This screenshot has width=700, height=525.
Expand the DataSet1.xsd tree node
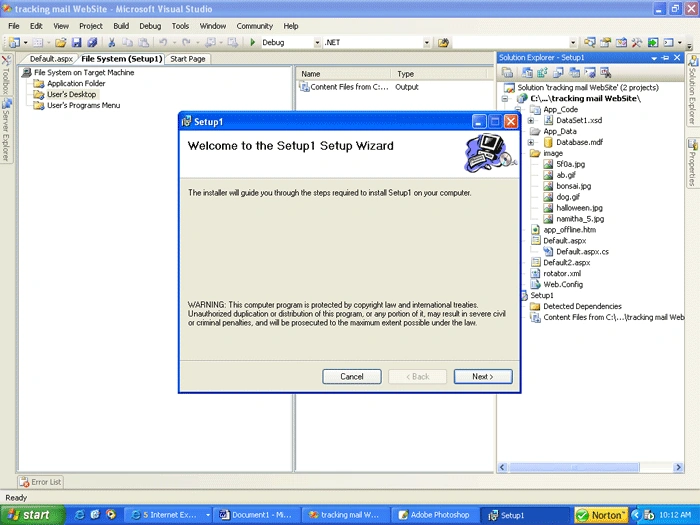(530, 121)
